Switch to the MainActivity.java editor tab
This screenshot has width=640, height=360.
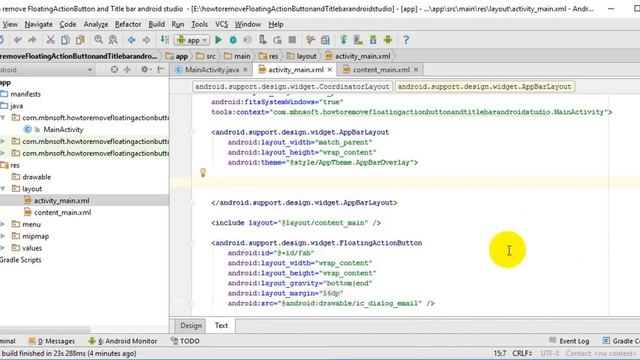pyautogui.click(x=211, y=70)
